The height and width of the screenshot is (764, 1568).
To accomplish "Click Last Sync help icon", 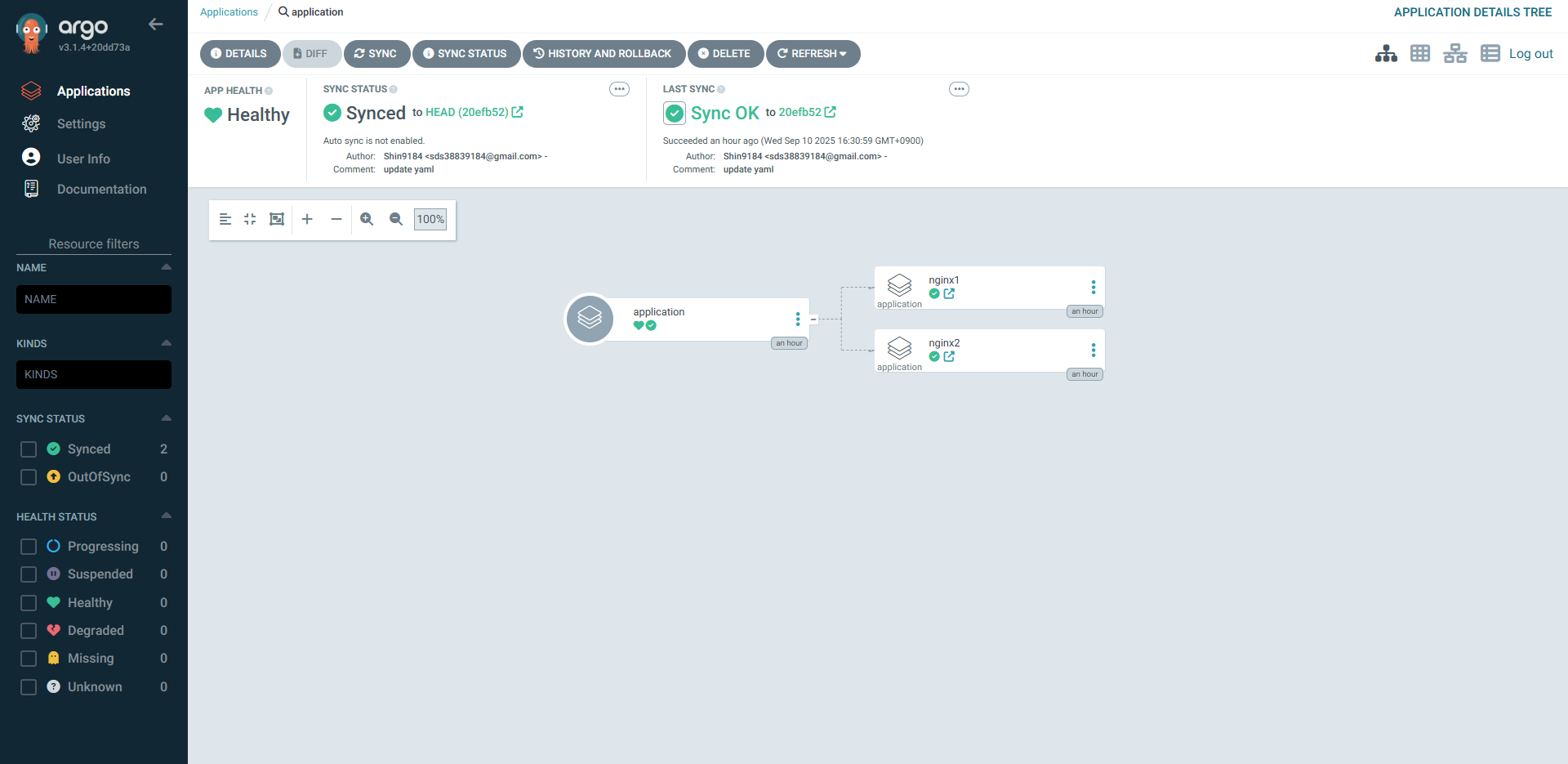I will pyautogui.click(x=721, y=89).
